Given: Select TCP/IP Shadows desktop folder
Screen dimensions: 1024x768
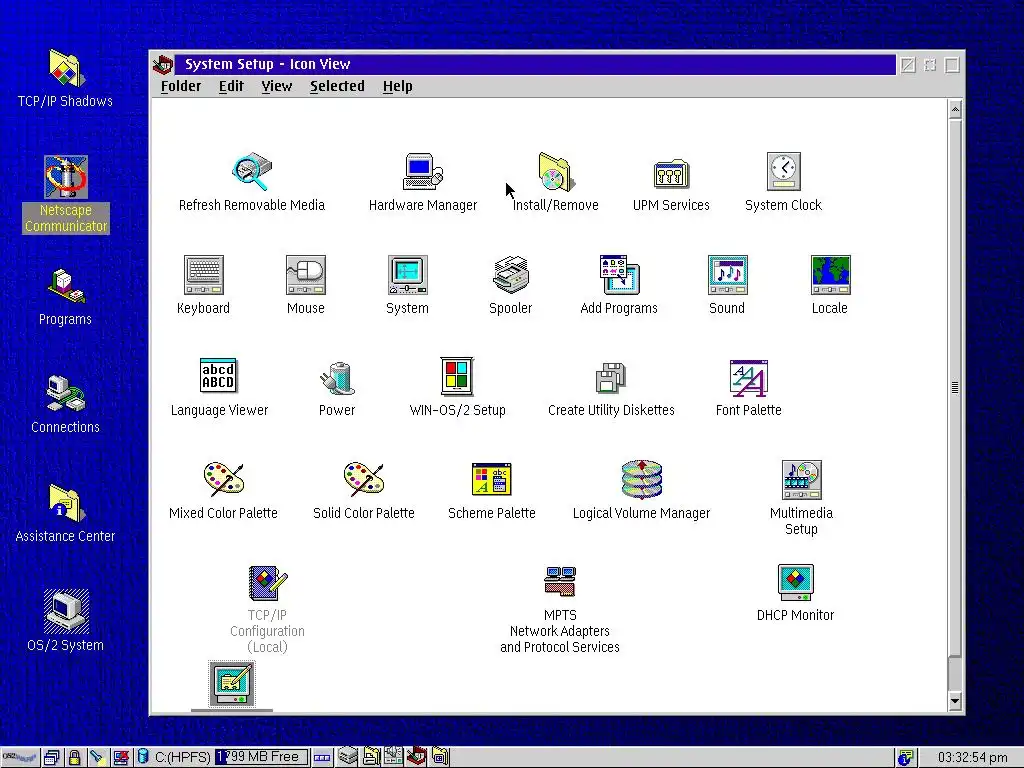Looking at the screenshot, I should (65, 69).
